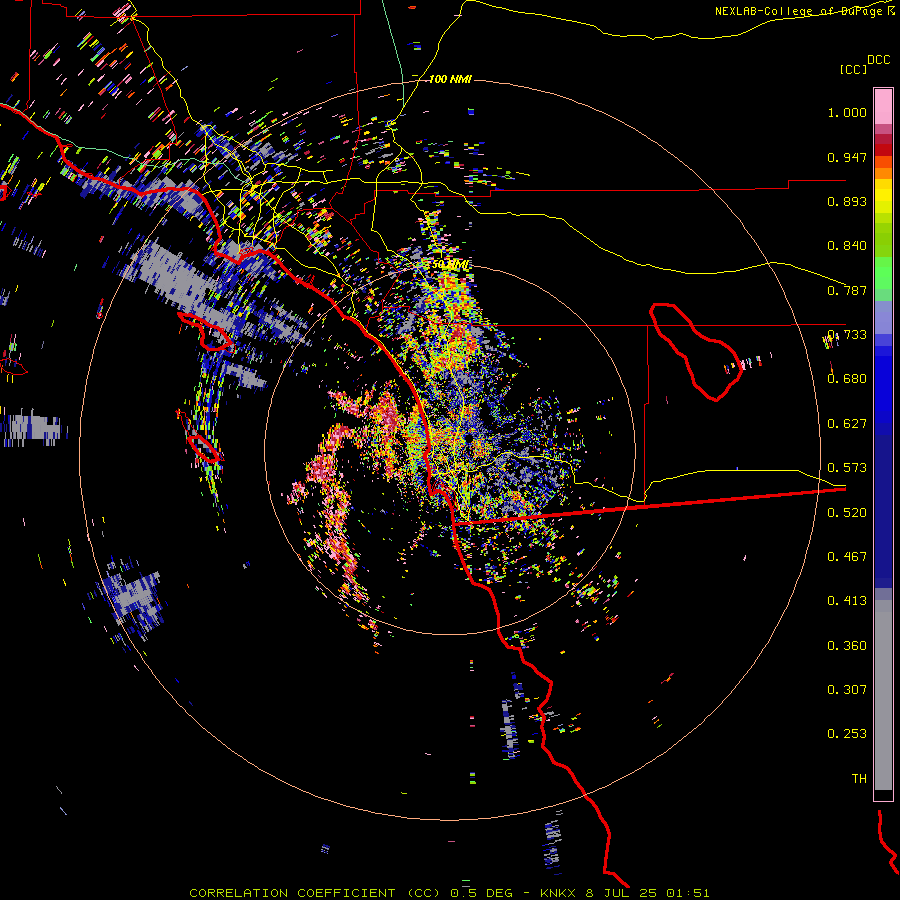Click the 0.360 color scale label
This screenshot has height=900, width=900.
pos(847,646)
